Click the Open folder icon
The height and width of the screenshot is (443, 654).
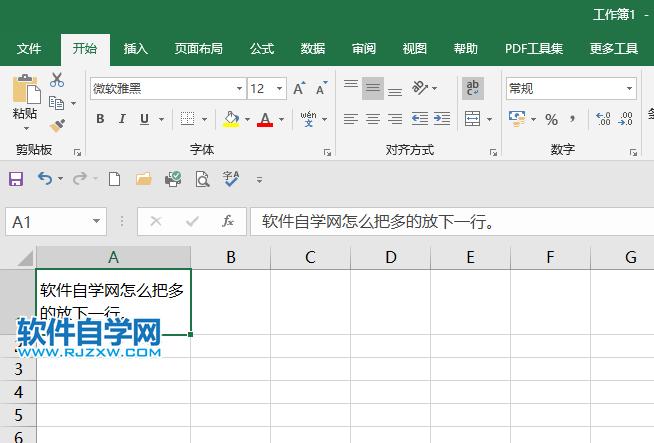[x=144, y=179]
